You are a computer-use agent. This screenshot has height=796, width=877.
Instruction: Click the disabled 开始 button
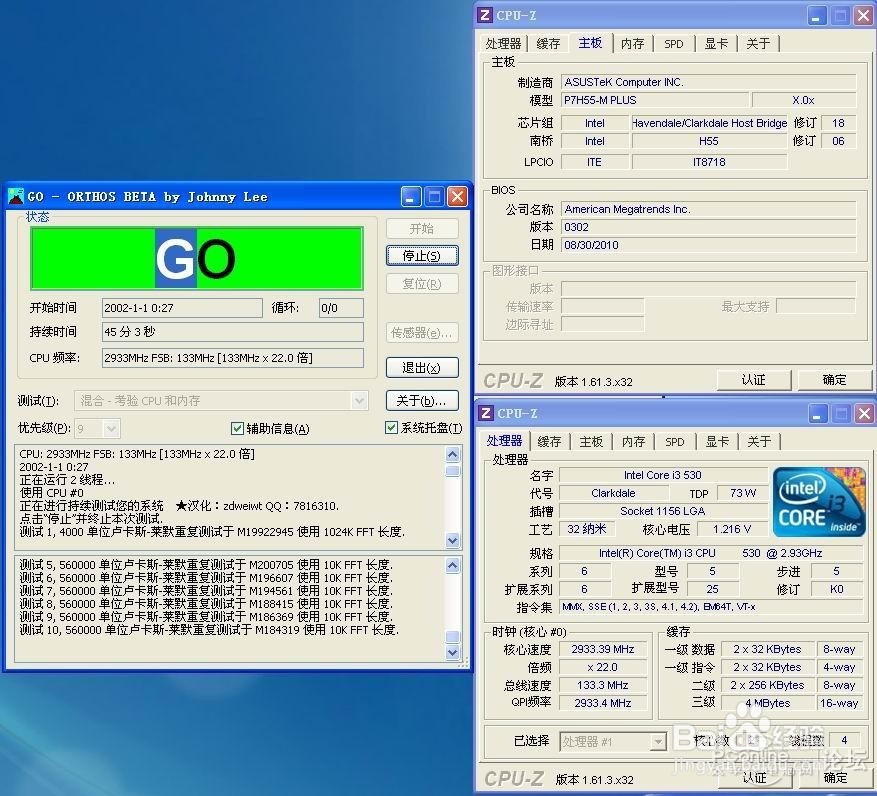tap(422, 228)
